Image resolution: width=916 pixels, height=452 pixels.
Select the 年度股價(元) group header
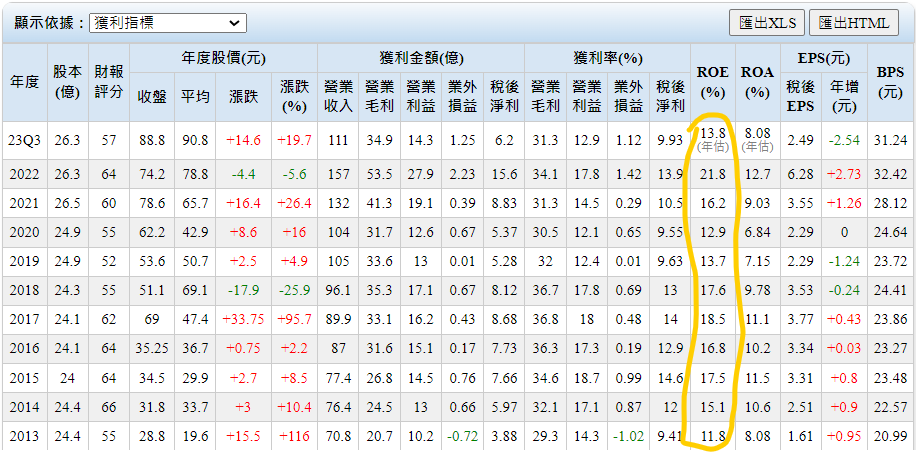tap(224, 58)
